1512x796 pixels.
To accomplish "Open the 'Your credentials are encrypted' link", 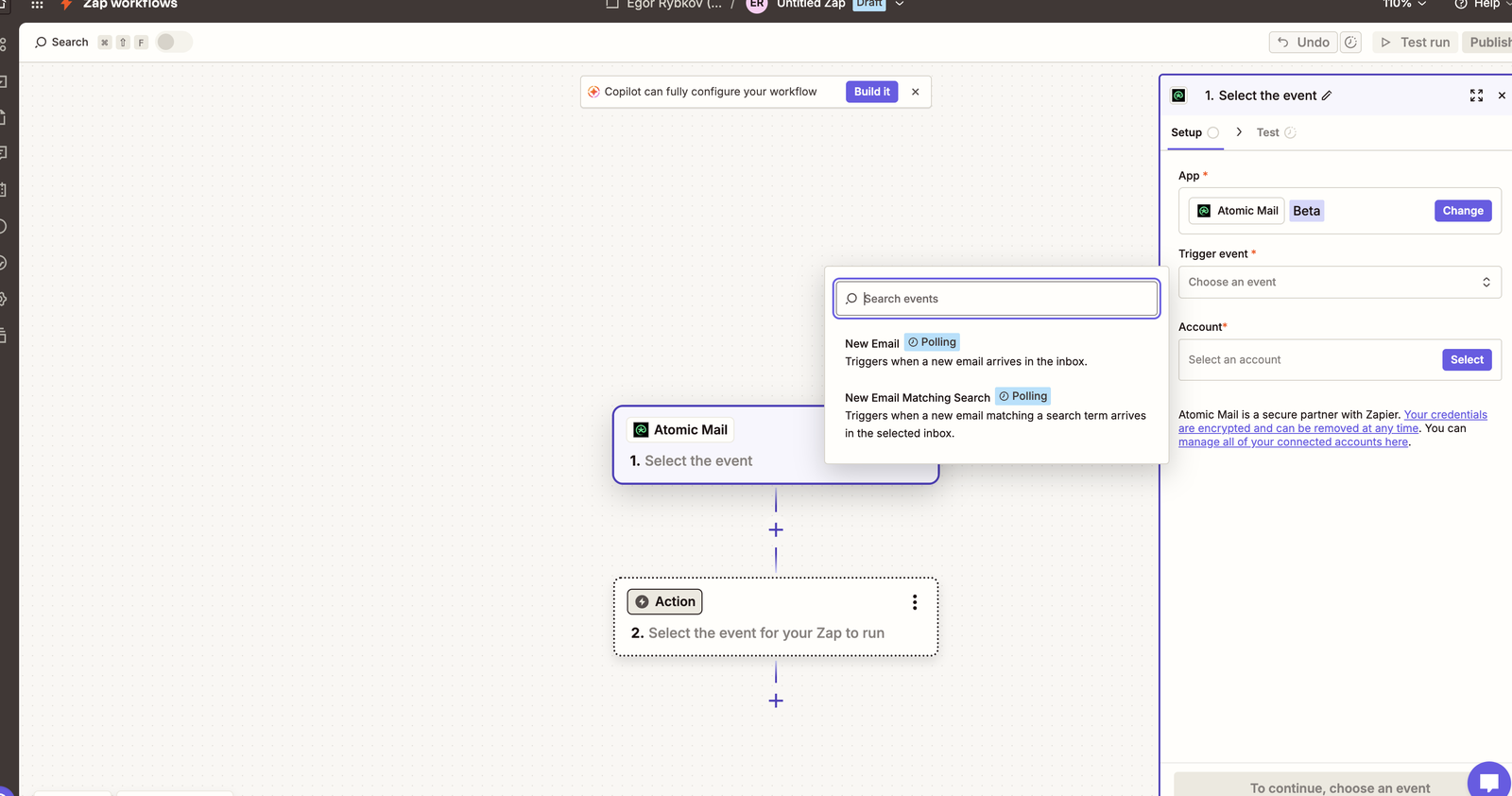I will click(1332, 422).
